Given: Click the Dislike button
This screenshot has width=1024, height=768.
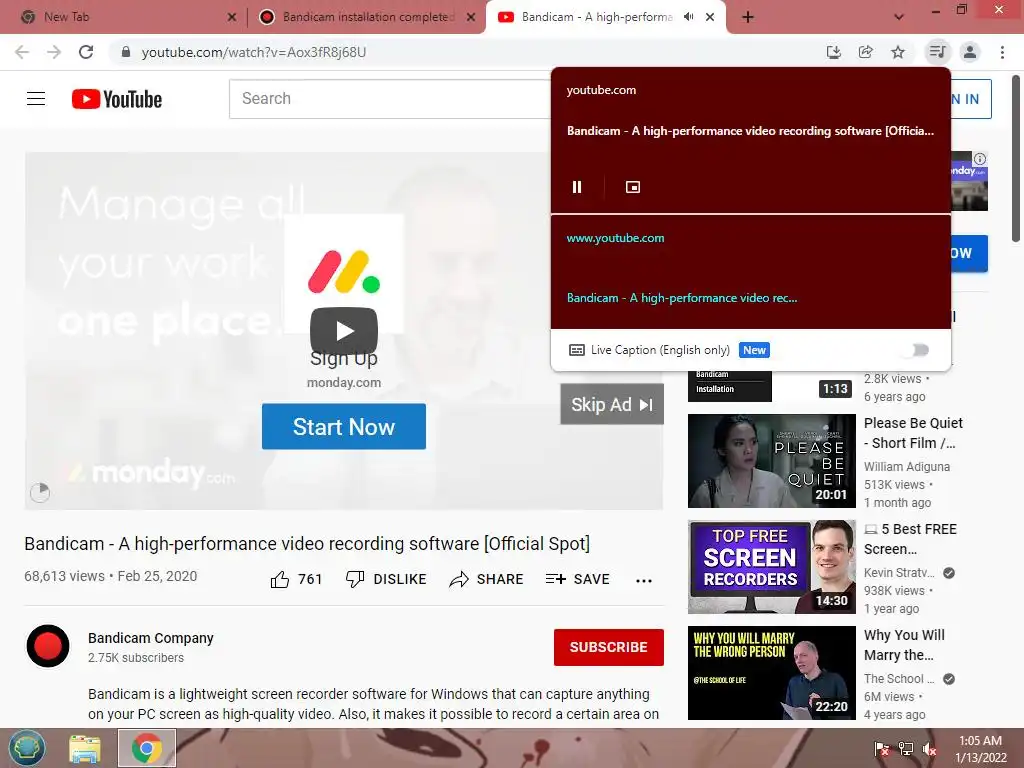Looking at the screenshot, I should [386, 579].
